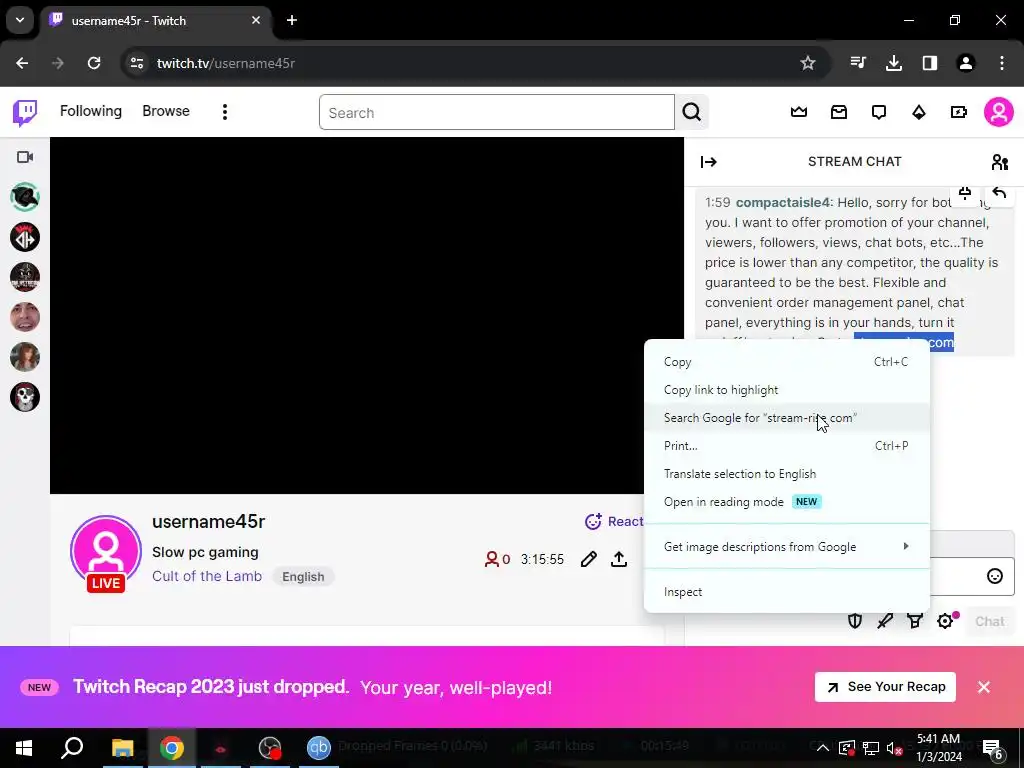Image resolution: width=1024 pixels, height=768 pixels.
Task: Click See Your Recap button
Action: (x=886, y=687)
